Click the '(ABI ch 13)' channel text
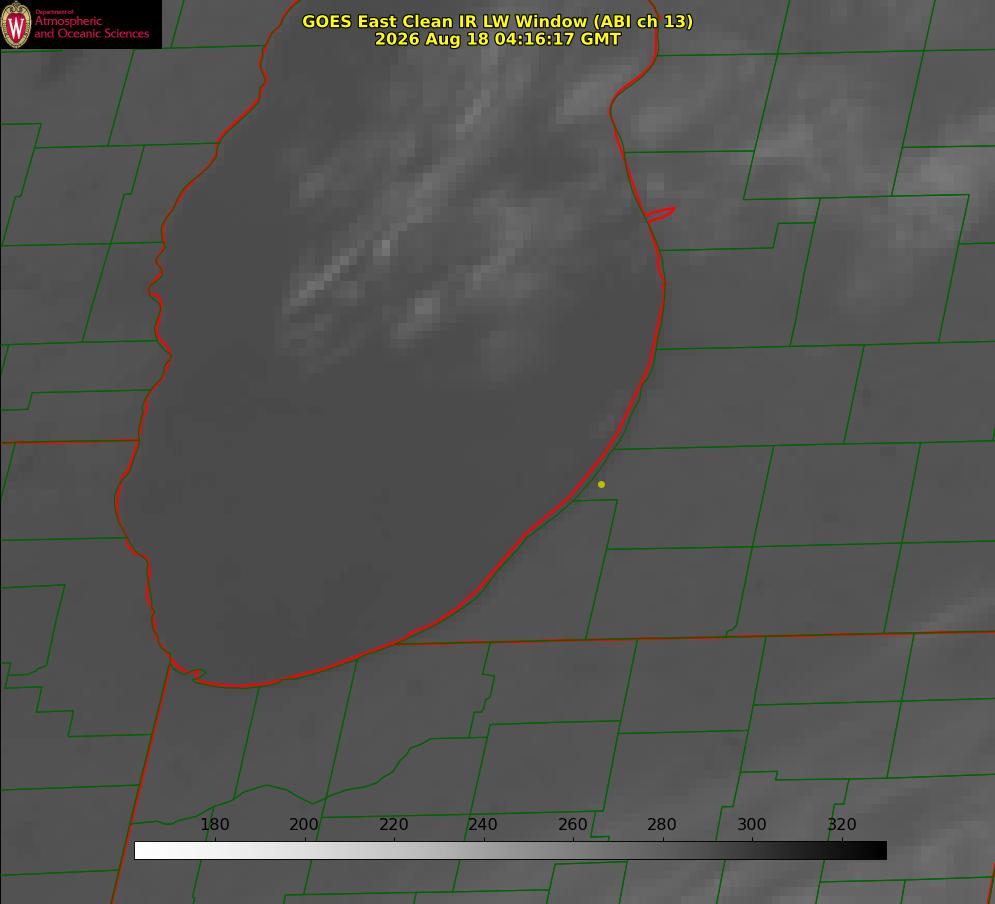Viewport: 995px width, 904px height. pyautogui.click(x=643, y=21)
